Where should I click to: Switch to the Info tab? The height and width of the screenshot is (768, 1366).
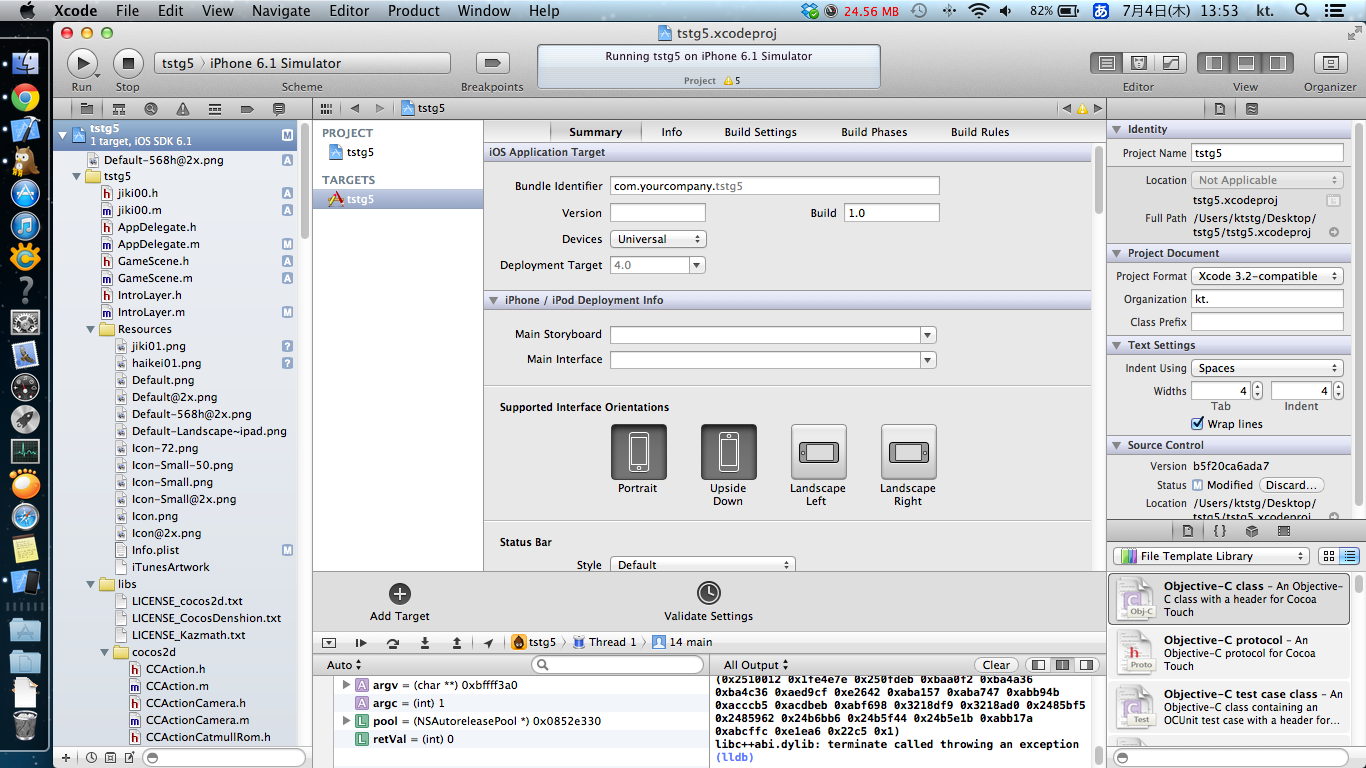click(x=672, y=132)
